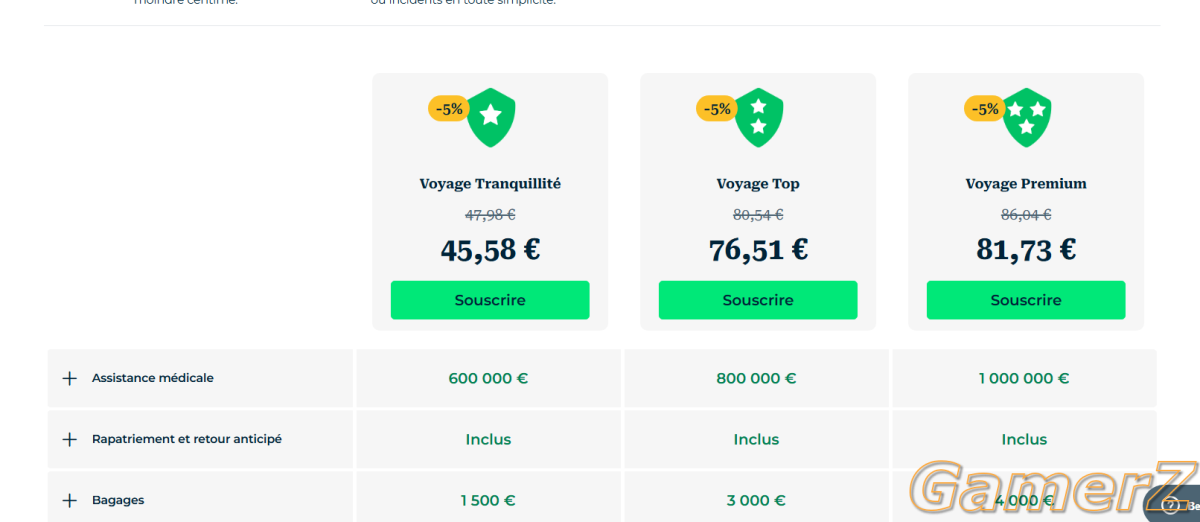Select the Voyage Tranquillité plan title
1200x522 pixels.
click(490, 184)
